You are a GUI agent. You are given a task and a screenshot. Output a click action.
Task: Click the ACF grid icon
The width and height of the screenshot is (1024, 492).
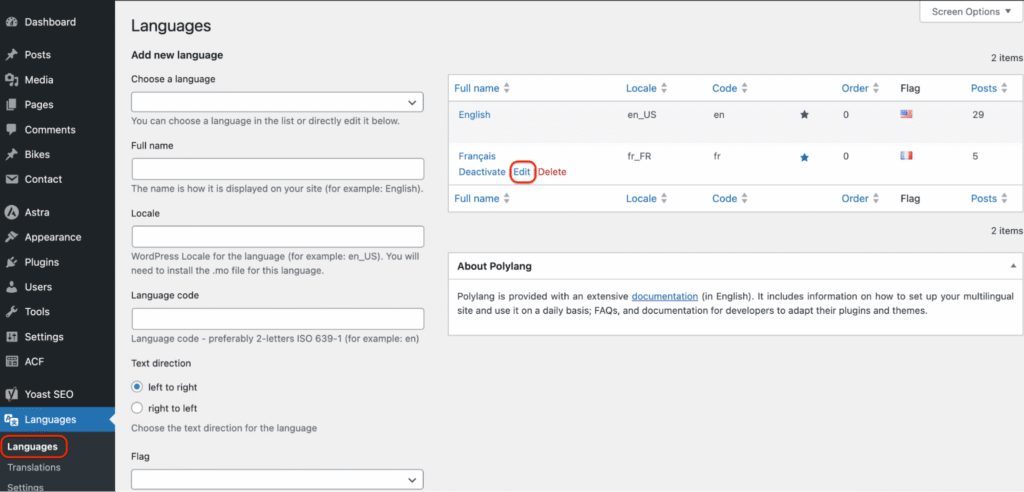click(11, 361)
